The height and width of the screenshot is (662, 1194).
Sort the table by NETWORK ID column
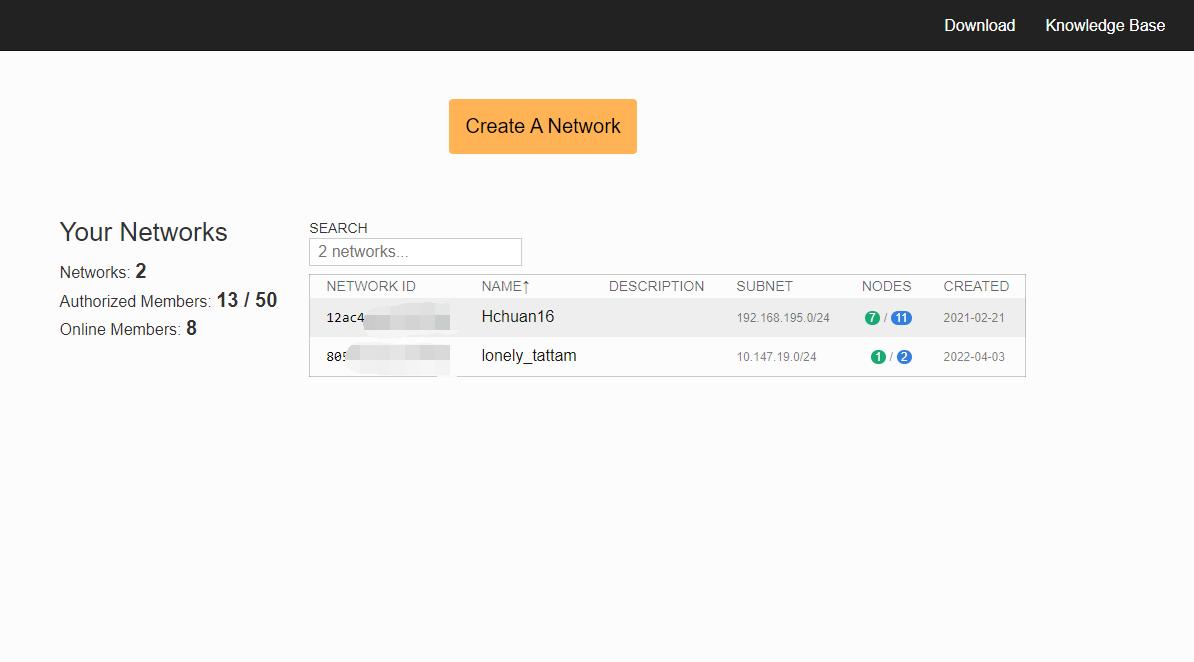point(370,286)
